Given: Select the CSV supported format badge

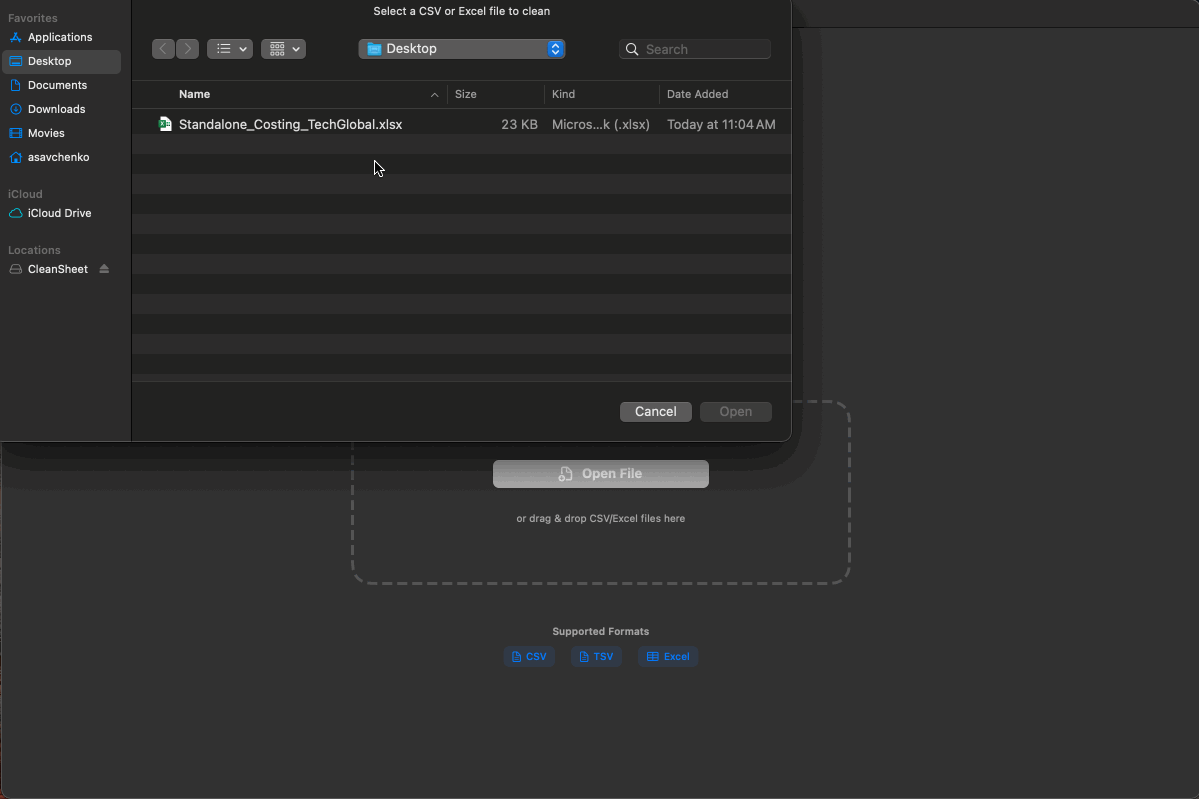Looking at the screenshot, I should click(x=529, y=656).
